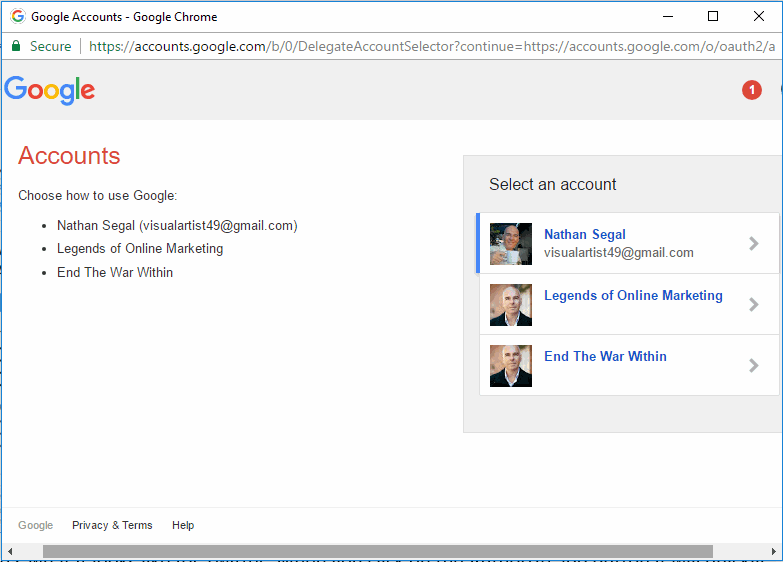Minimize the Chrome window

point(668,16)
